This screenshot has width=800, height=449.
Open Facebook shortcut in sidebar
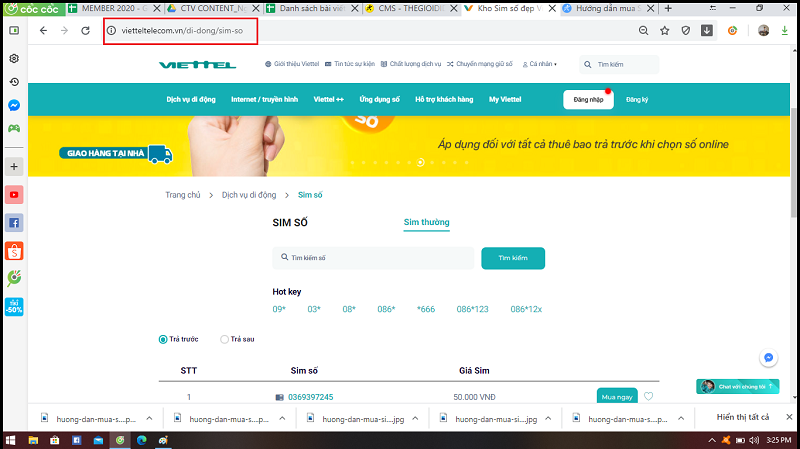pos(14,222)
